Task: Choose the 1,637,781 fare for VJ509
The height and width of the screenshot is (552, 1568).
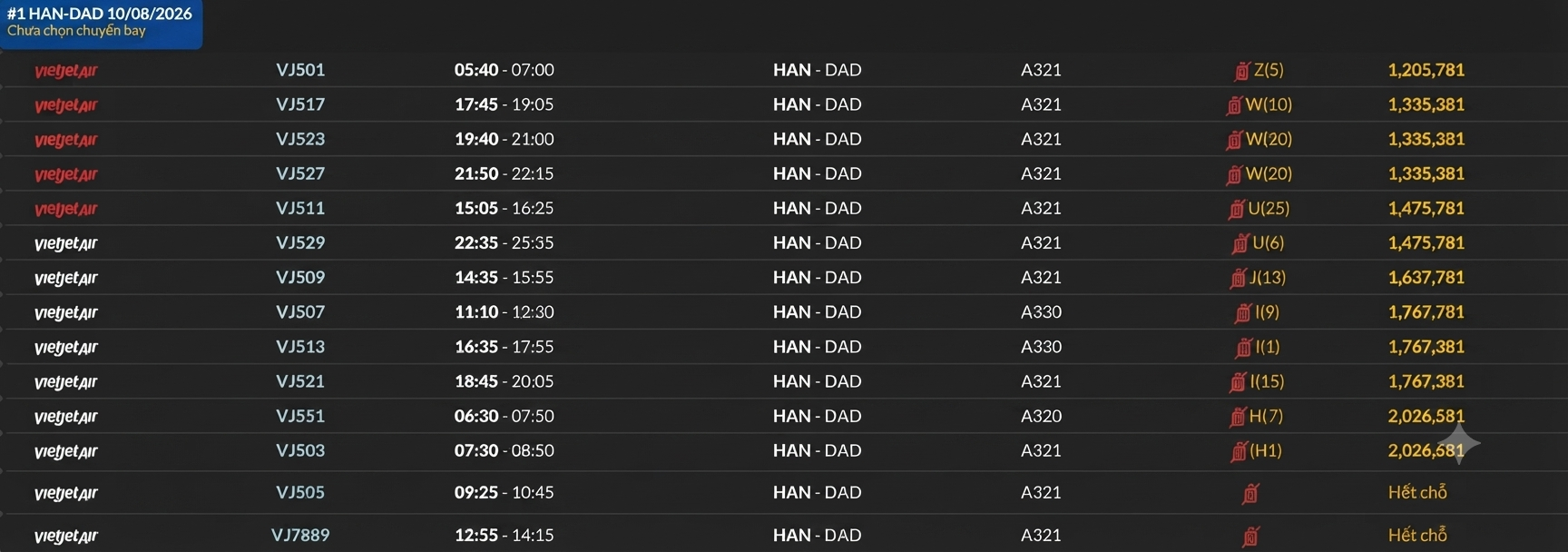Action: pos(1426,277)
